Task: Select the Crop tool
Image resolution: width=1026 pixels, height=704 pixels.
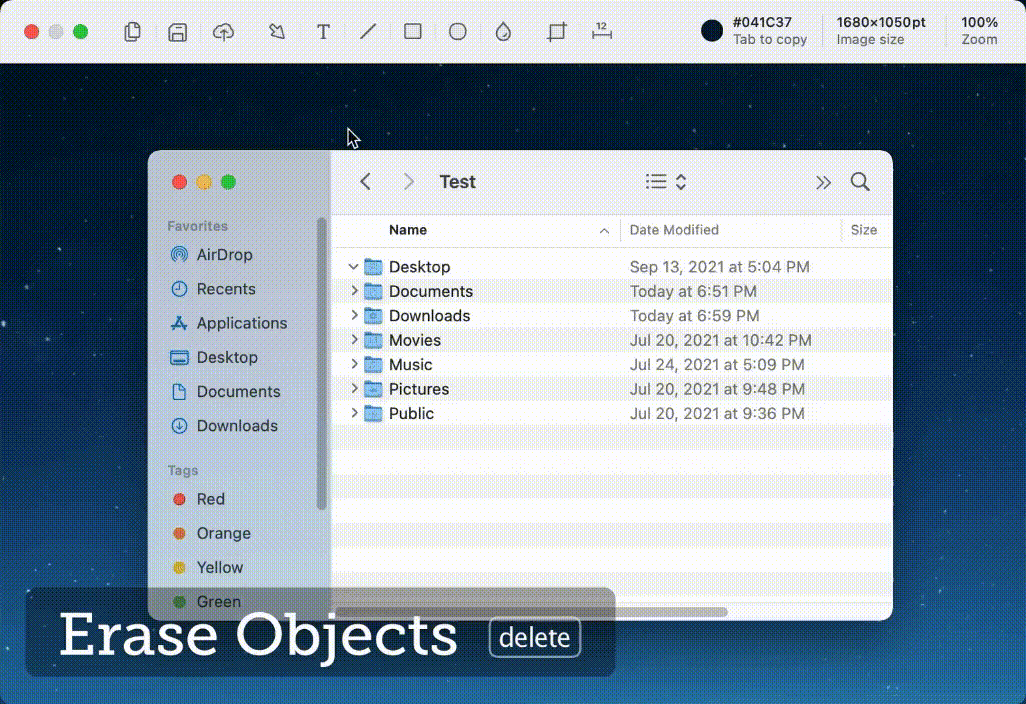Action: pyautogui.click(x=556, y=32)
